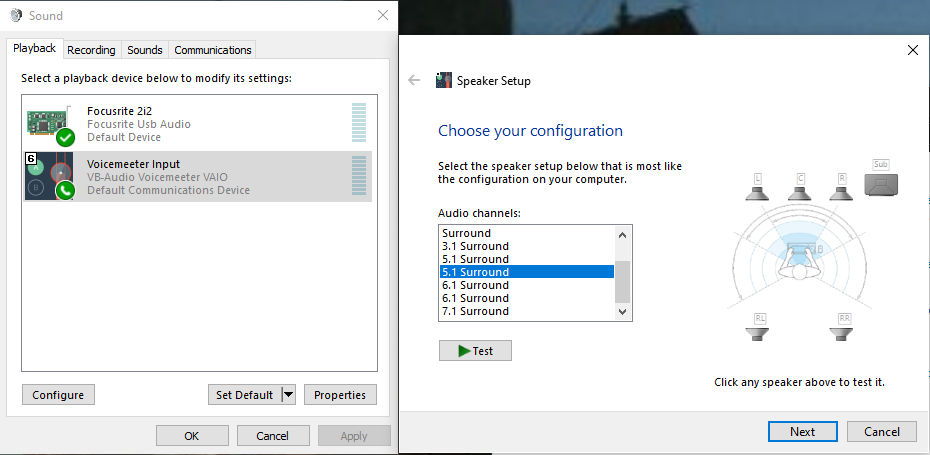Click Next in Speaker Setup

click(x=802, y=432)
